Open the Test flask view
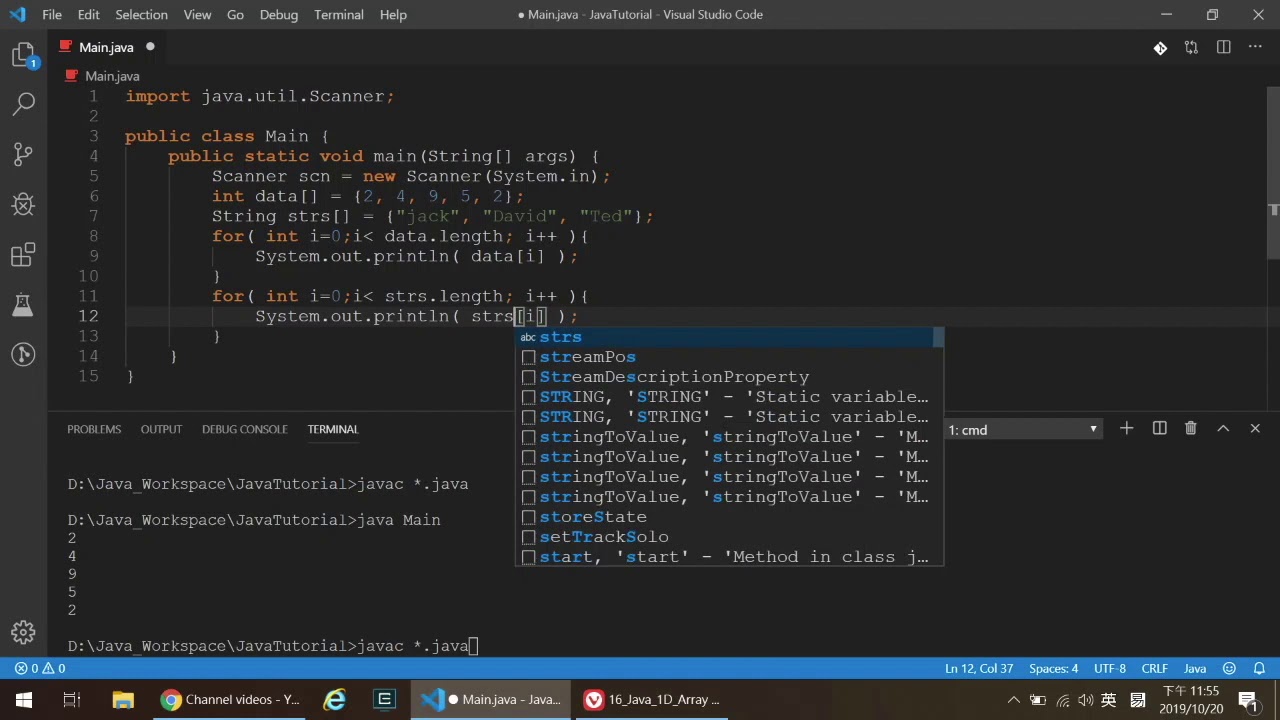This screenshot has height=720, width=1280. pyautogui.click(x=23, y=305)
